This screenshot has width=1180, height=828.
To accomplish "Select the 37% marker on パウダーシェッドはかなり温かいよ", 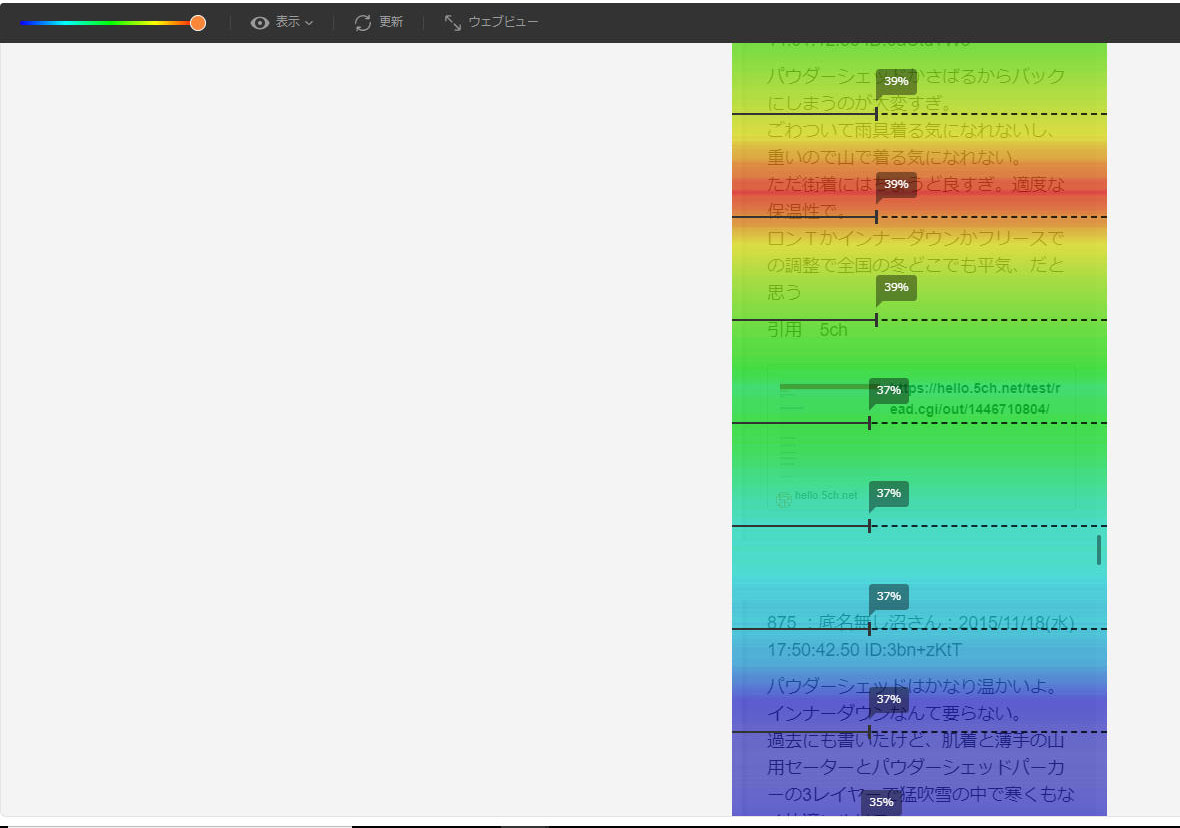I will (x=888, y=699).
